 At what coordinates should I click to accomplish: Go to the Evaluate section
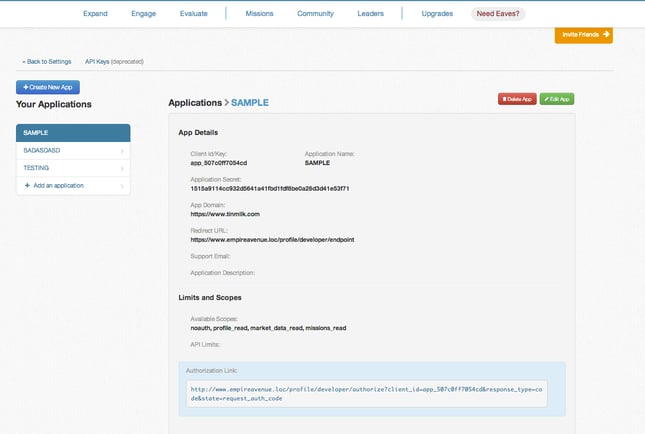click(194, 14)
